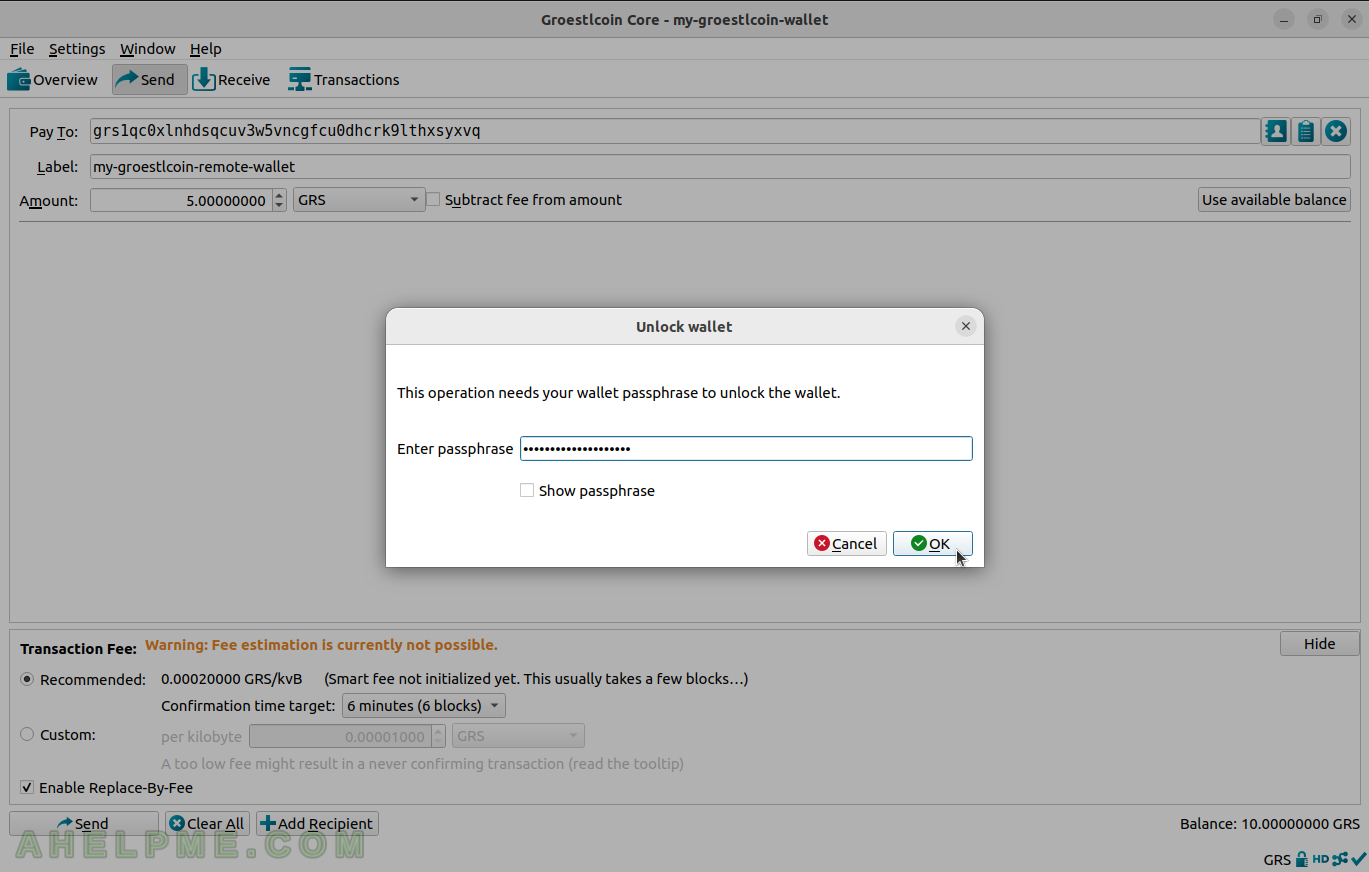Hide the transaction fee panel

1319,644
